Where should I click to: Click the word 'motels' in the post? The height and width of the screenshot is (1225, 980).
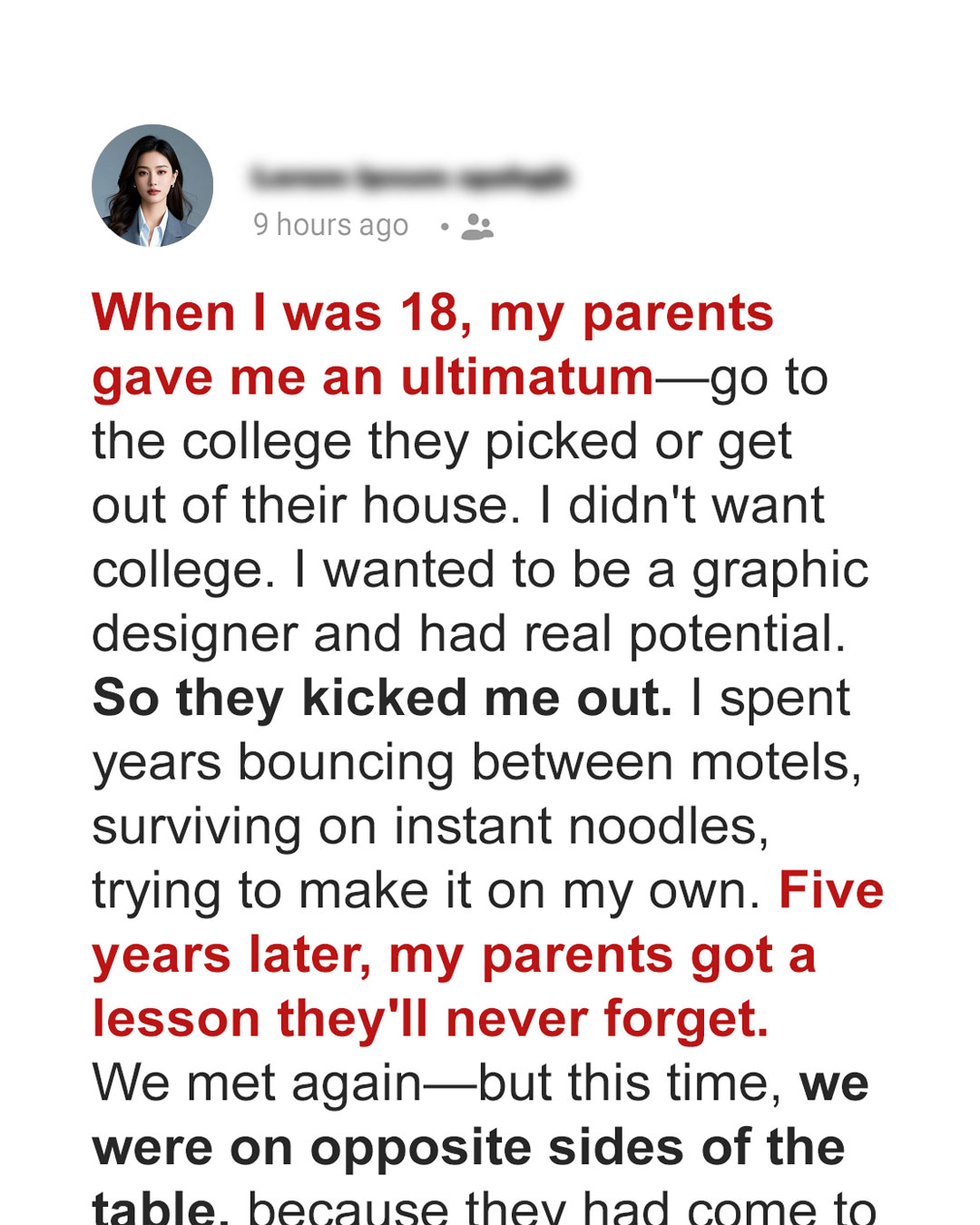[771, 762]
